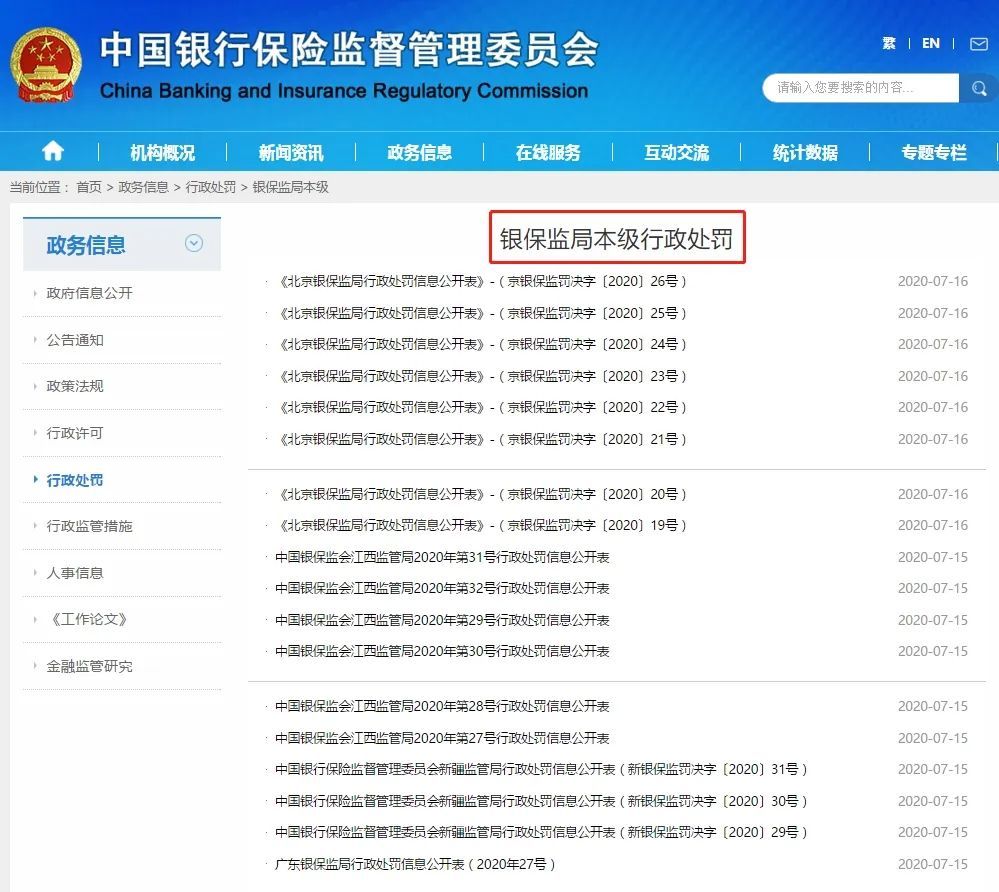
Task: Click the 中国银行保险监督管理委员会 site title
Action: (349, 49)
